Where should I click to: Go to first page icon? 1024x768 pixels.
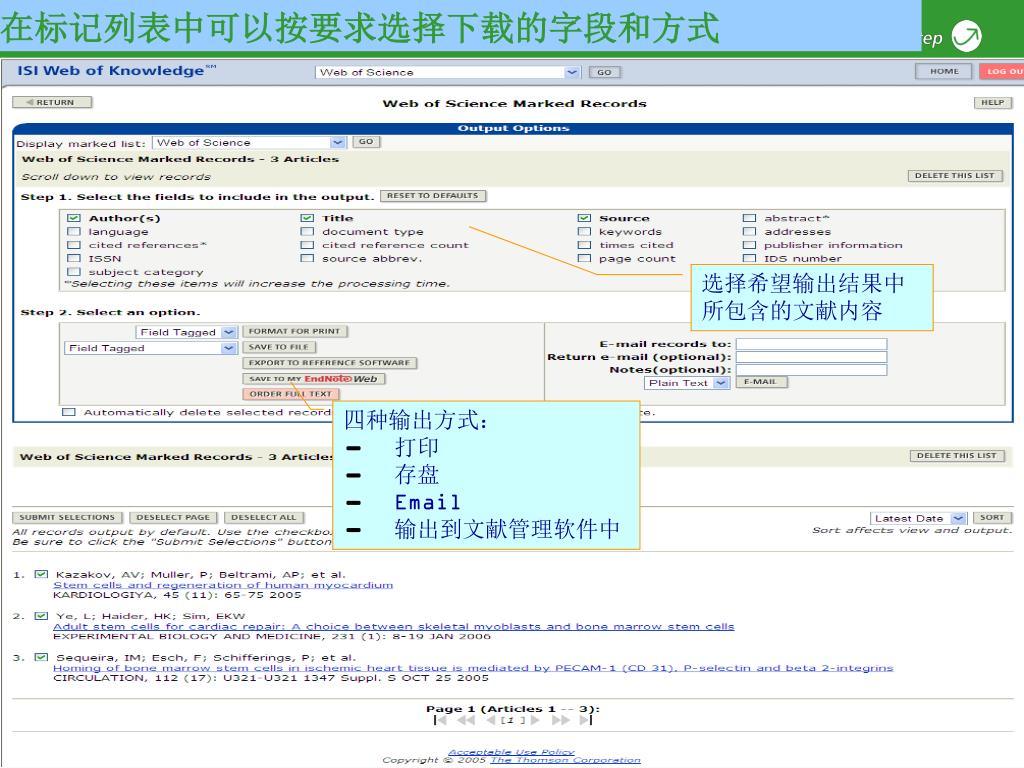point(440,720)
